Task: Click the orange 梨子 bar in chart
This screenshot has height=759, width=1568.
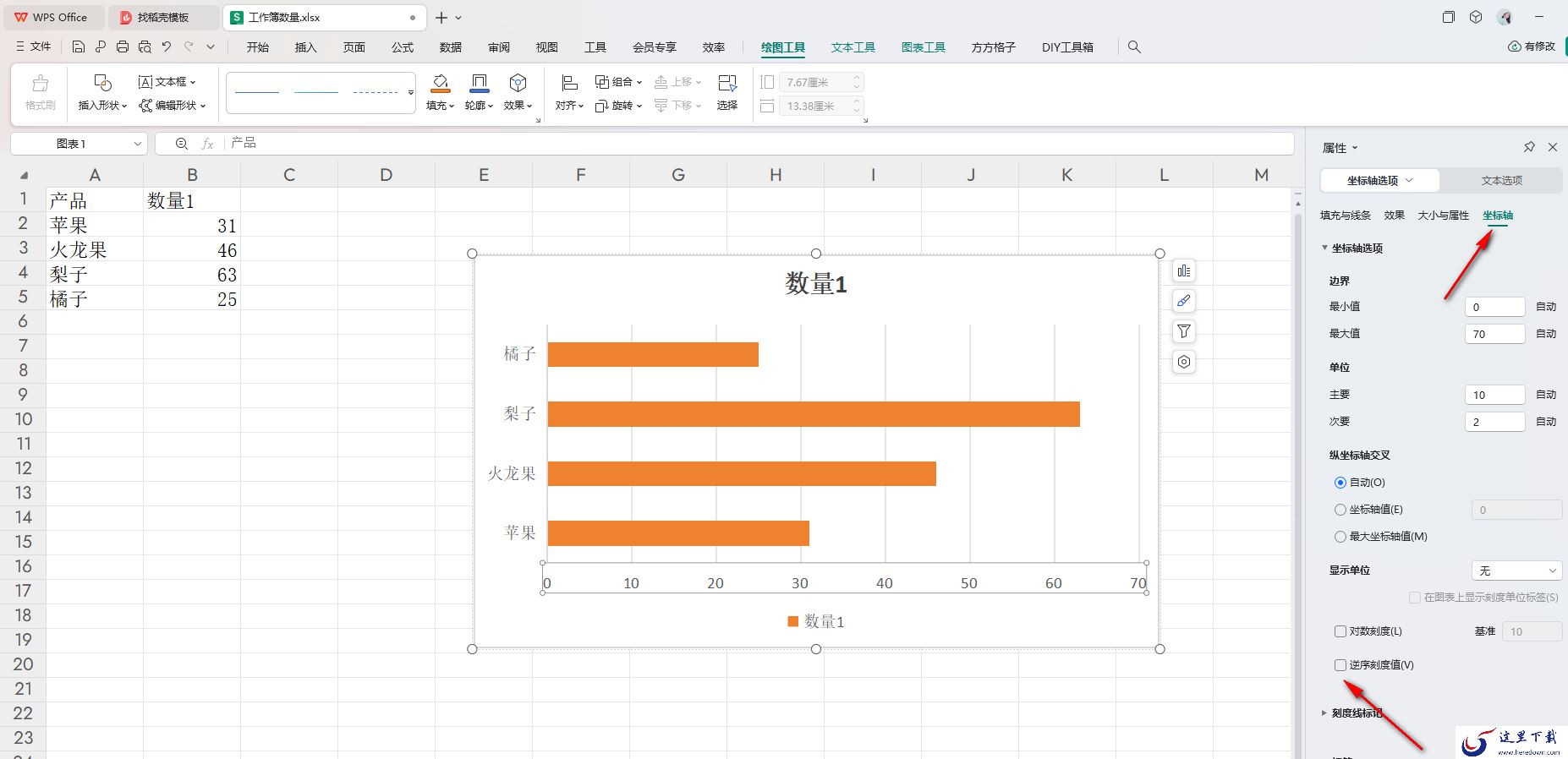Action: (814, 414)
